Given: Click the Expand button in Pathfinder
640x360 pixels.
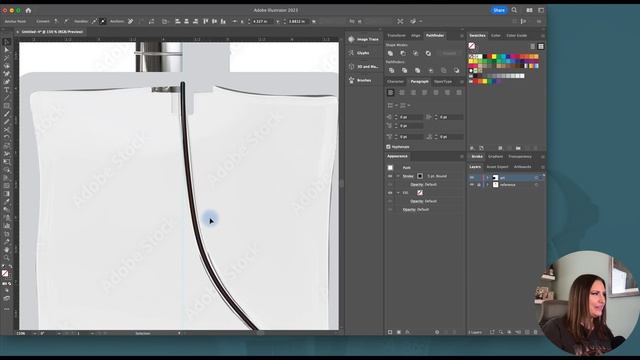Looking at the screenshot, I should (x=449, y=53).
